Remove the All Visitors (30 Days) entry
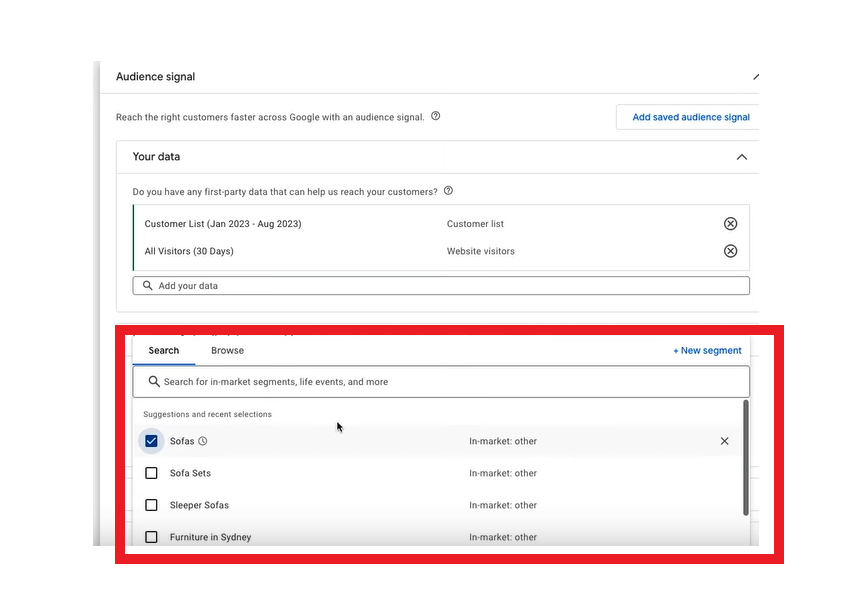The image size is (855, 600). pyautogui.click(x=730, y=251)
